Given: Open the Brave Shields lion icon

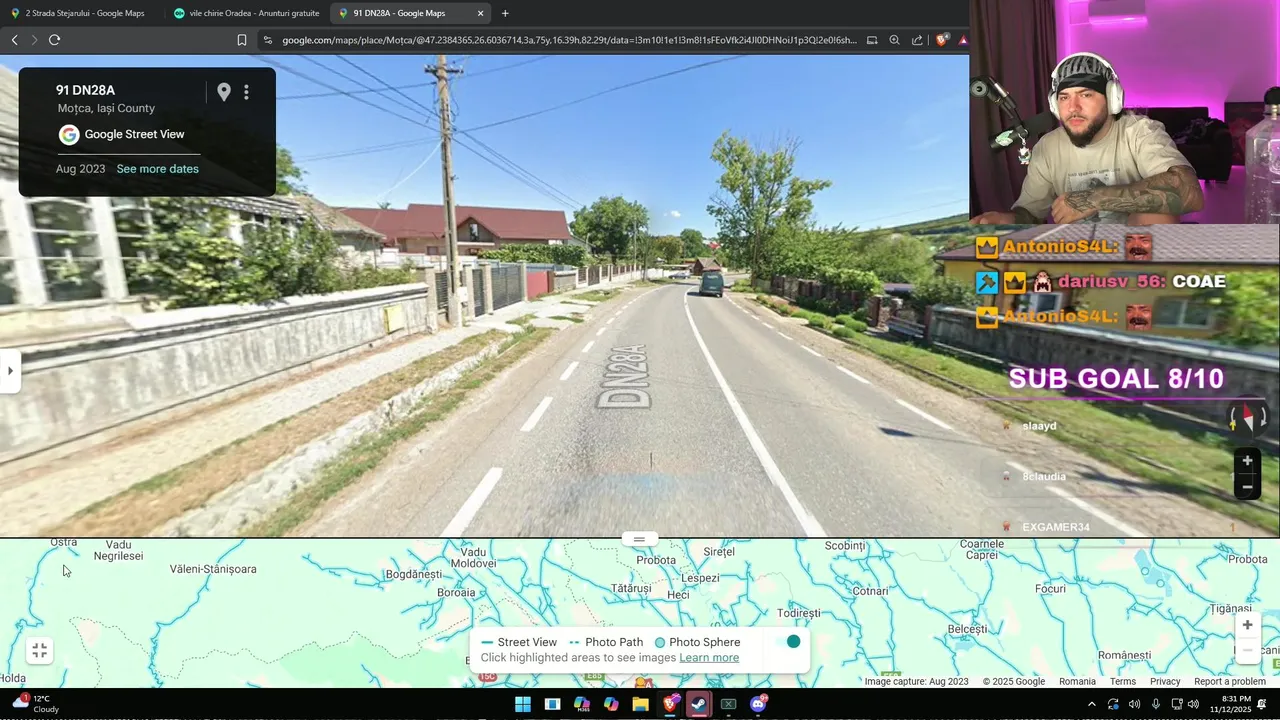Looking at the screenshot, I should tap(942, 40).
